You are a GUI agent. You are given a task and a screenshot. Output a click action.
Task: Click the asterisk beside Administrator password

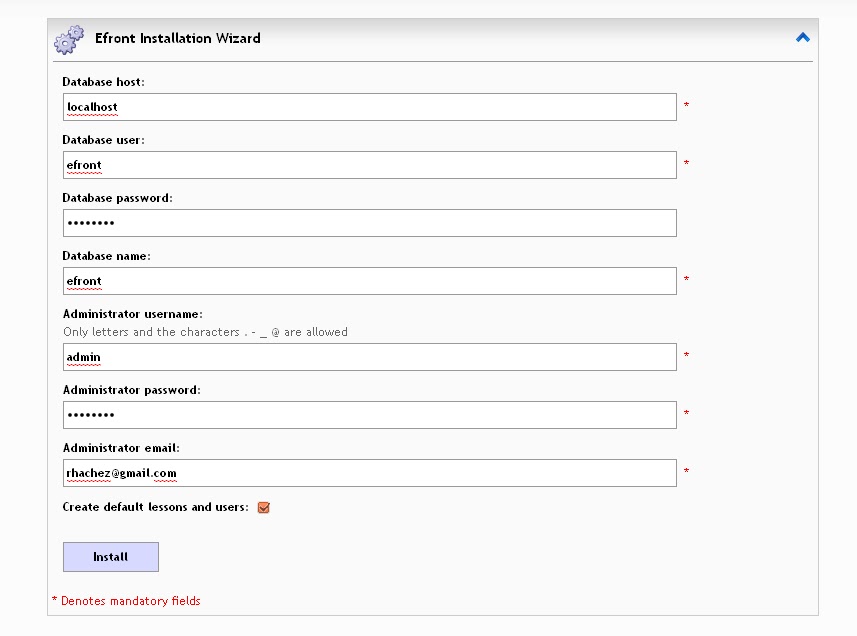tap(686, 413)
